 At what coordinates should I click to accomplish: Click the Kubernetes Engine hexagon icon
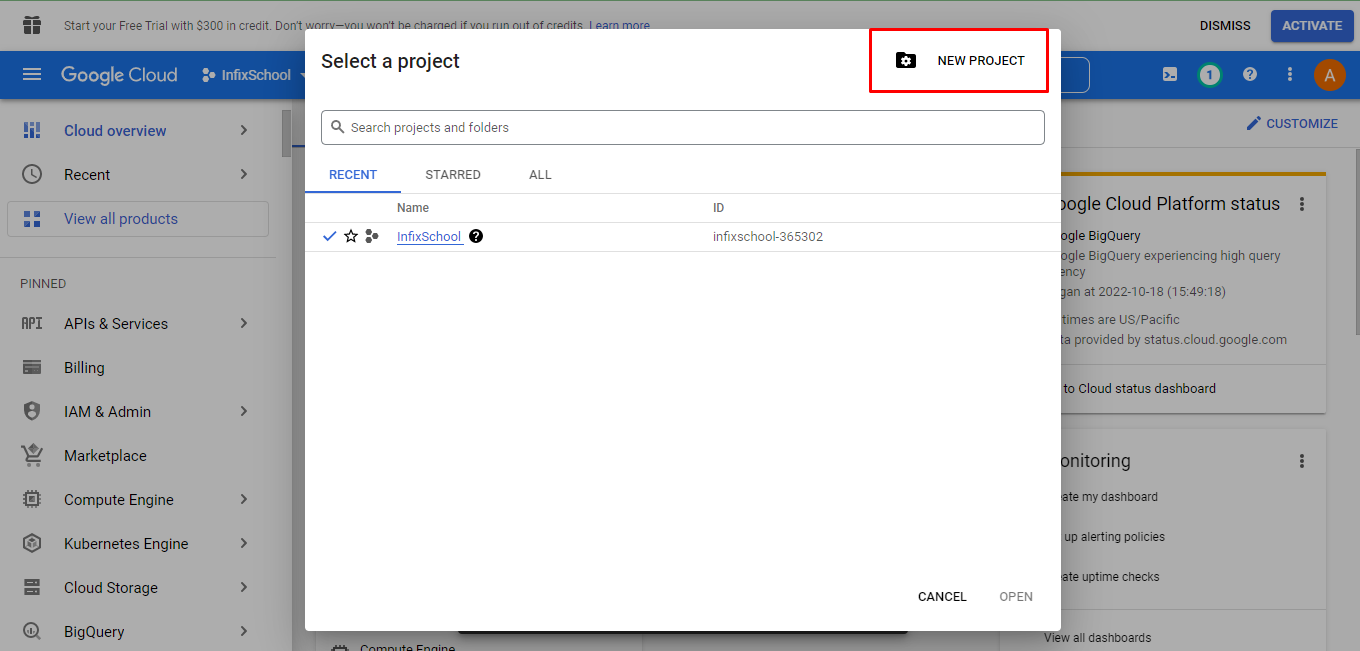coord(32,543)
